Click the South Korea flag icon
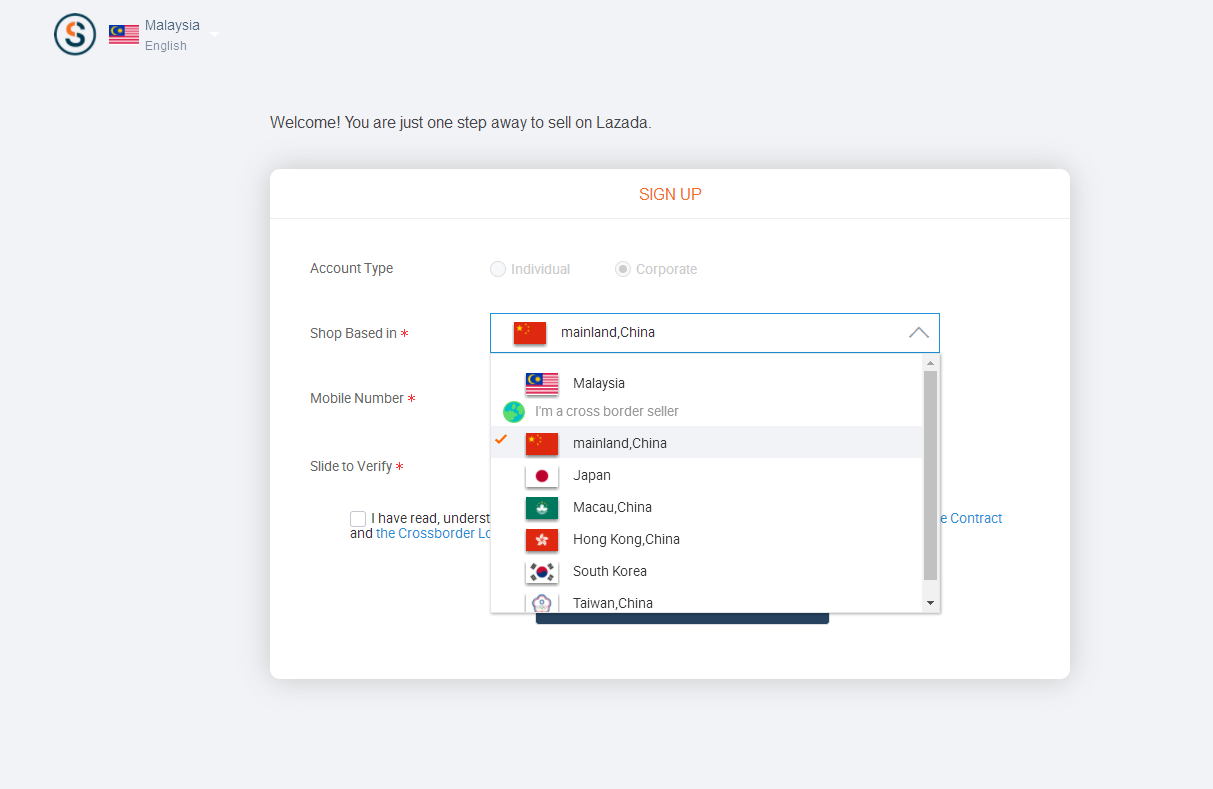1213x789 pixels. click(x=542, y=572)
